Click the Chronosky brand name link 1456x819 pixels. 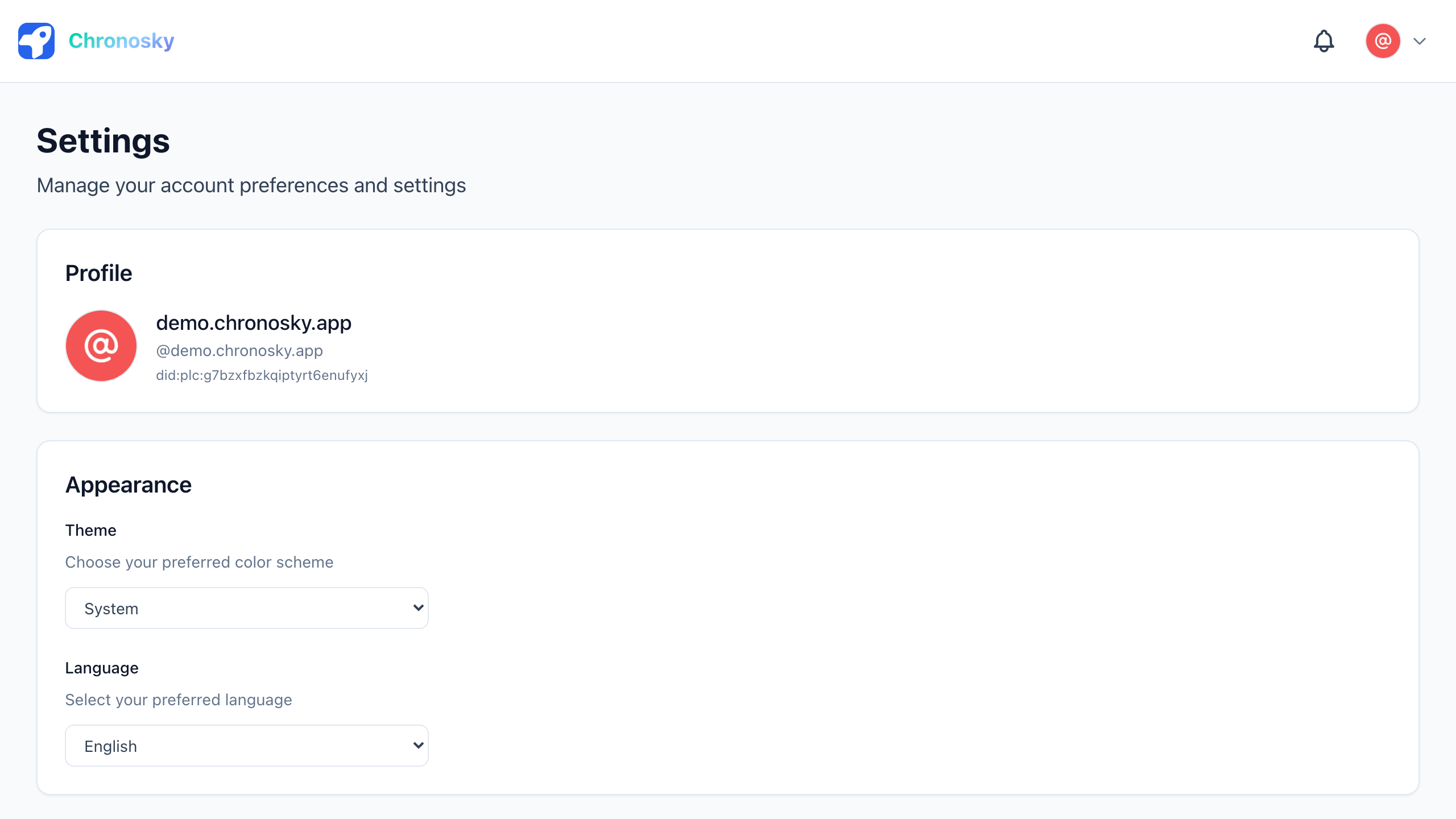point(121,41)
